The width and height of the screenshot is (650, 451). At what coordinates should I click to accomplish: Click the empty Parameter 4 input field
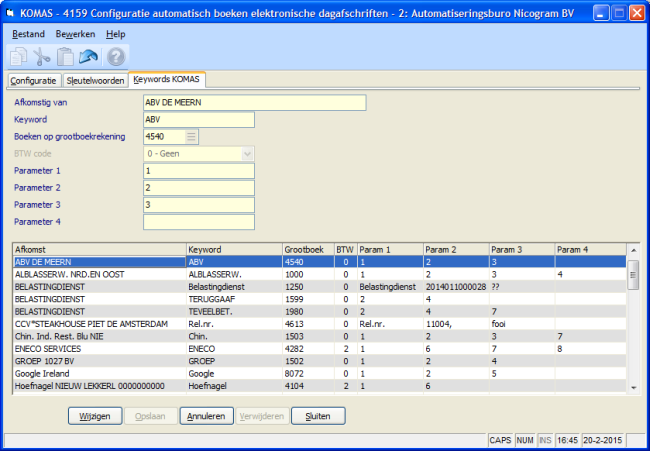pyautogui.click(x=199, y=222)
